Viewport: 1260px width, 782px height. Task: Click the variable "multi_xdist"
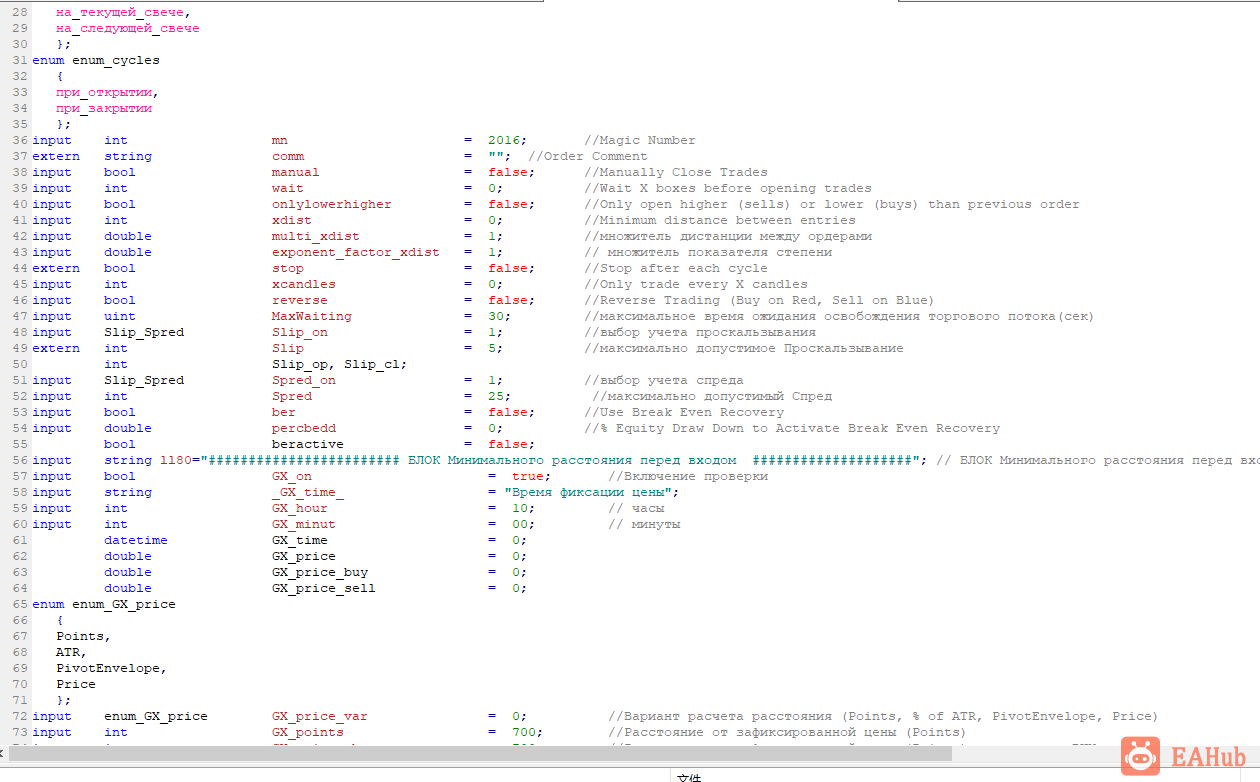pyautogui.click(x=316, y=236)
